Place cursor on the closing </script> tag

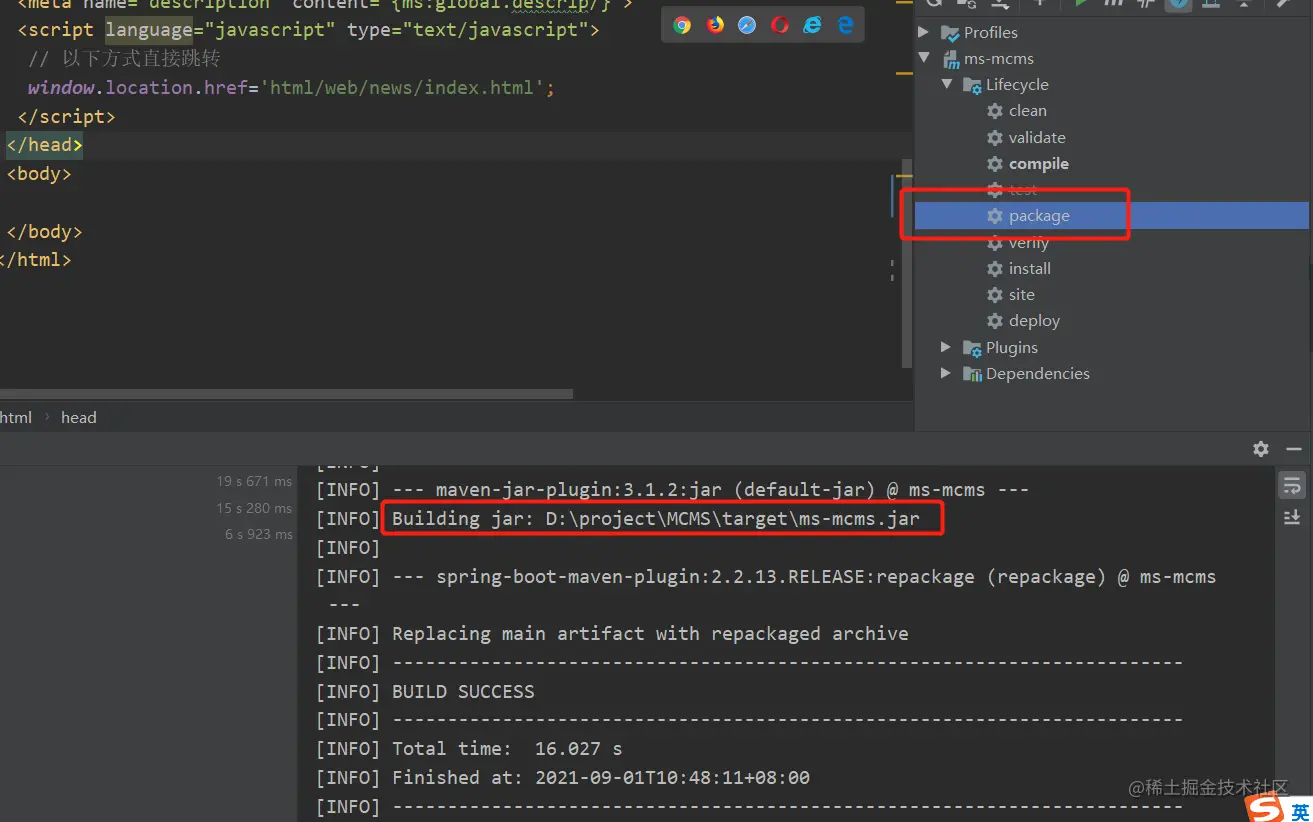point(66,117)
